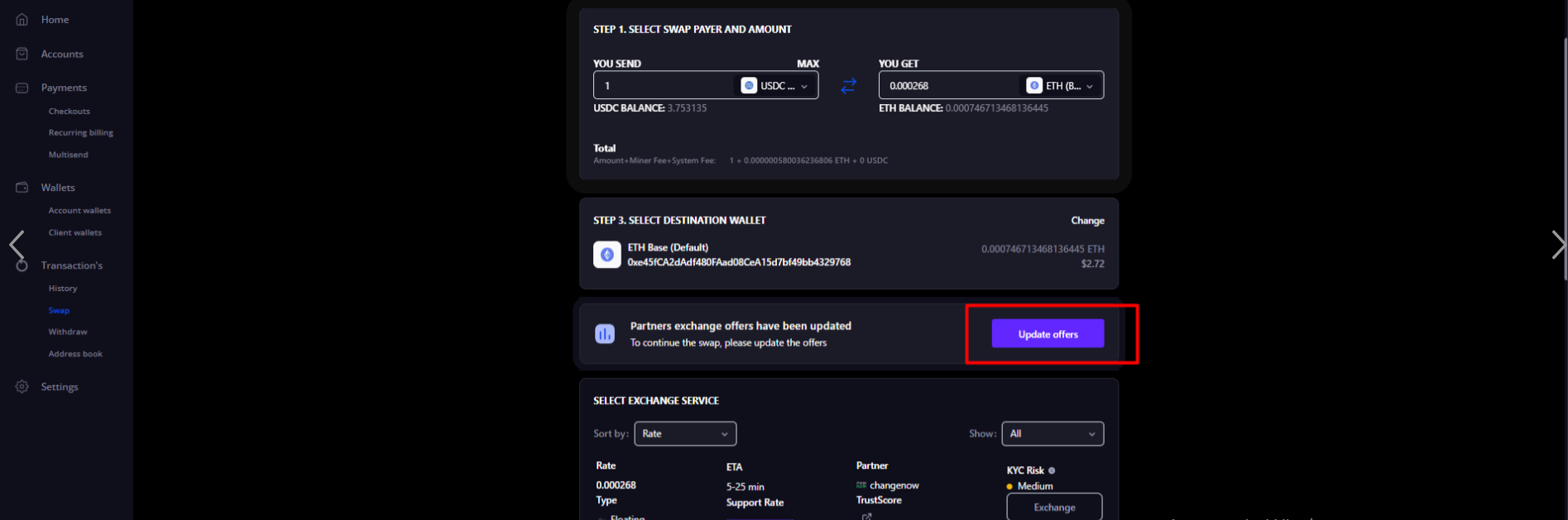The image size is (1568, 520).
Task: Click the You Send amount field
Action: pos(662,86)
